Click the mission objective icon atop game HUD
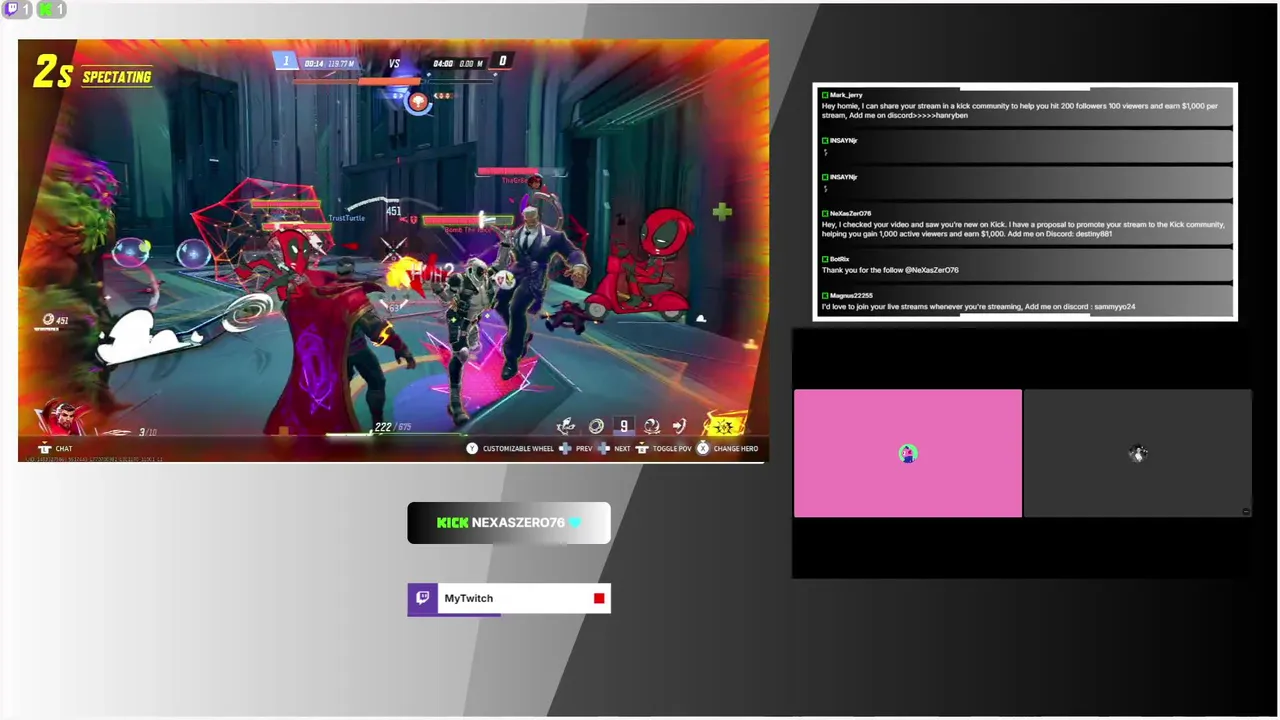1280x720 pixels. [418, 100]
